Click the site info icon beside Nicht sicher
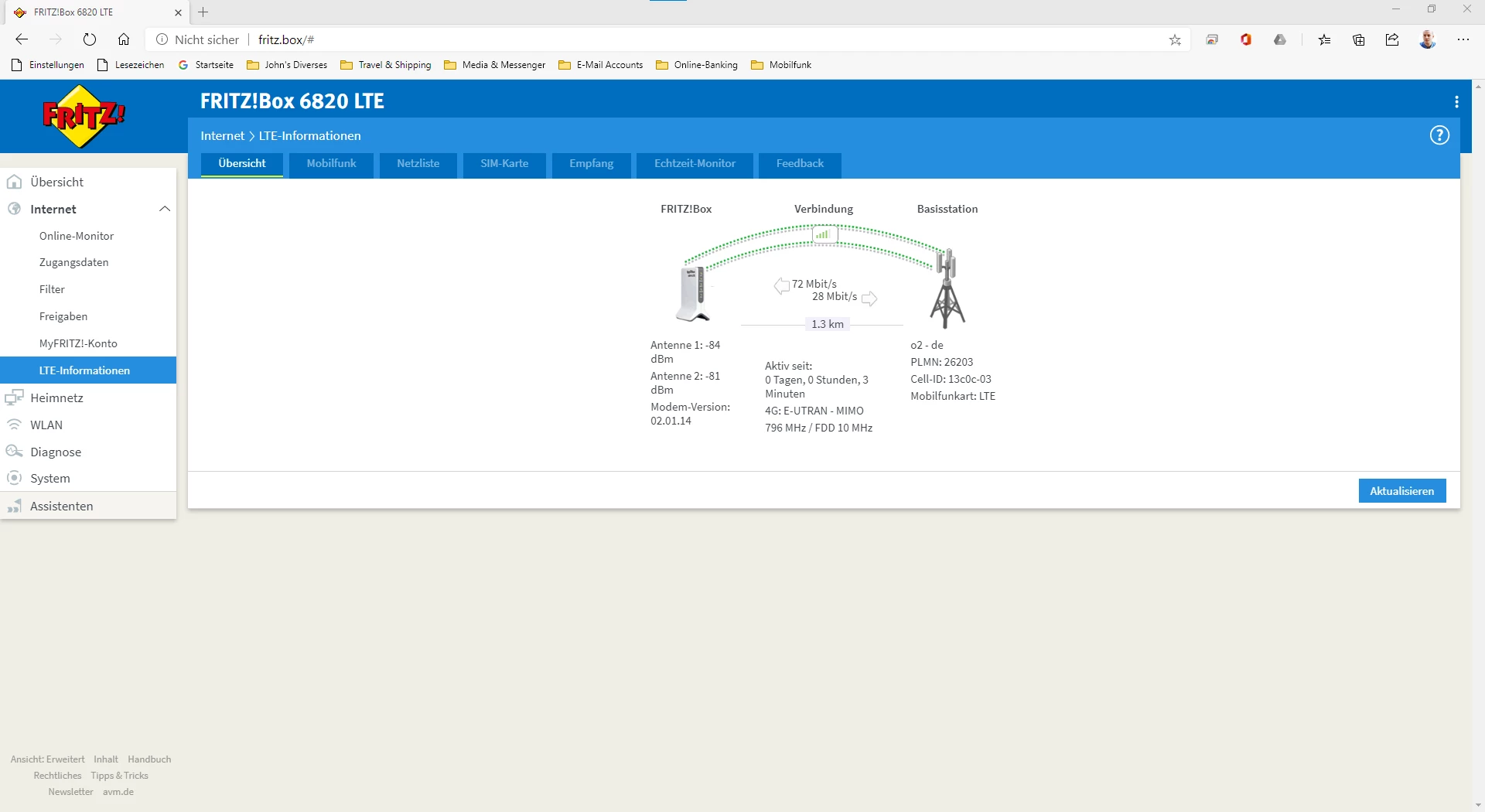 point(162,39)
